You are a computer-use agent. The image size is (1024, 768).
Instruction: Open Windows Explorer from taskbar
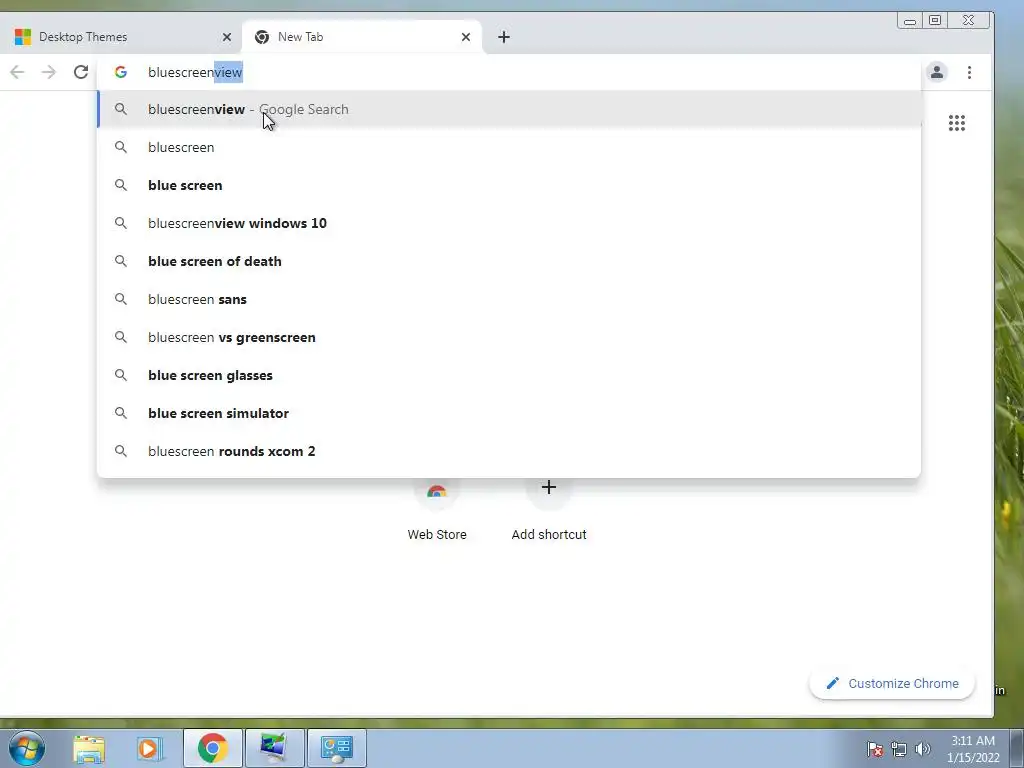pos(89,748)
